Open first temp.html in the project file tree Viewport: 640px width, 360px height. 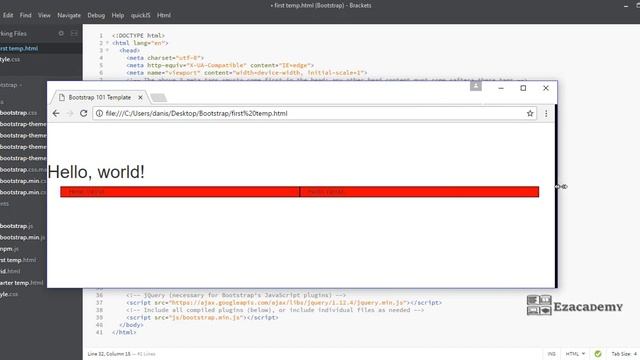[x=18, y=260]
